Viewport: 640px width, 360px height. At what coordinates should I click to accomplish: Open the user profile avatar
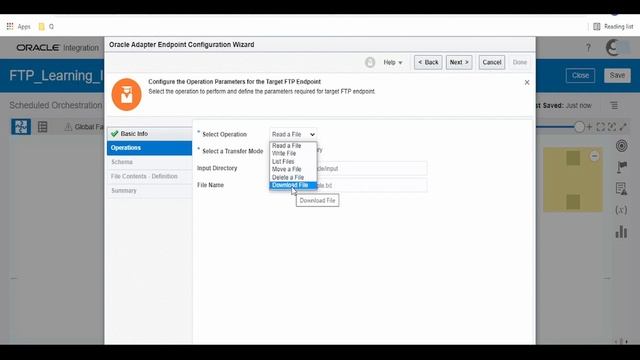[613, 48]
